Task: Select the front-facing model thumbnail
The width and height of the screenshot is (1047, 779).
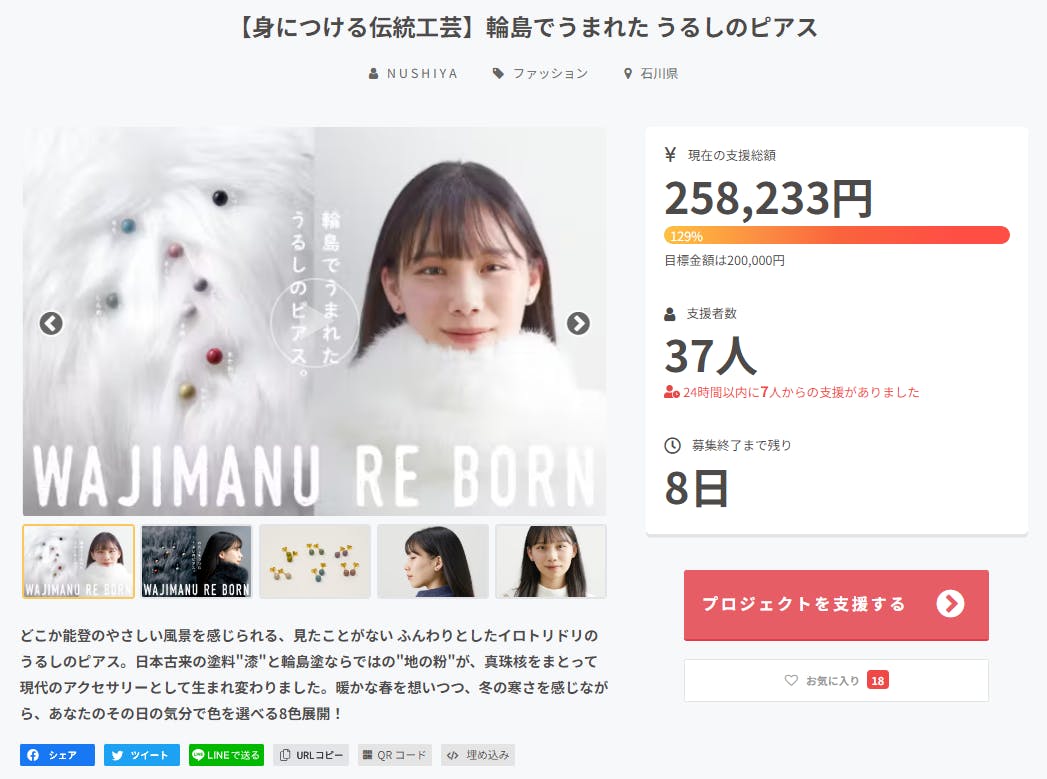Action: (551, 561)
